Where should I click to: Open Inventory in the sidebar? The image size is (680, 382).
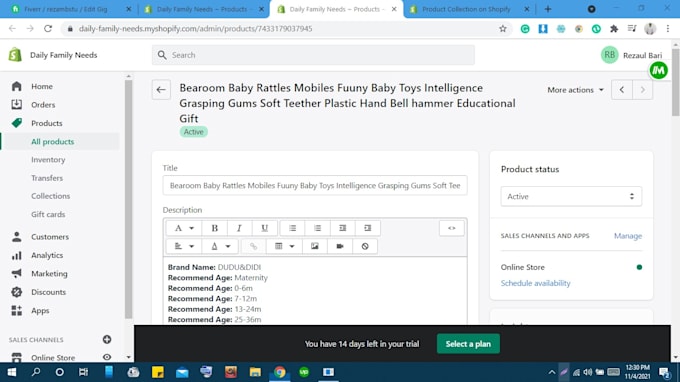pyautogui.click(x=48, y=160)
